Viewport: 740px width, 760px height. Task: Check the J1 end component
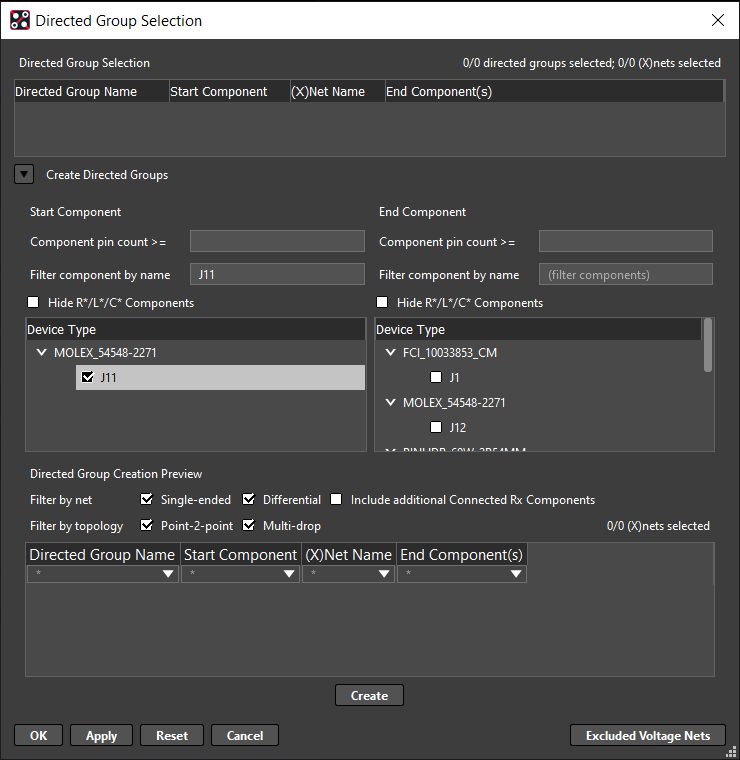click(435, 377)
